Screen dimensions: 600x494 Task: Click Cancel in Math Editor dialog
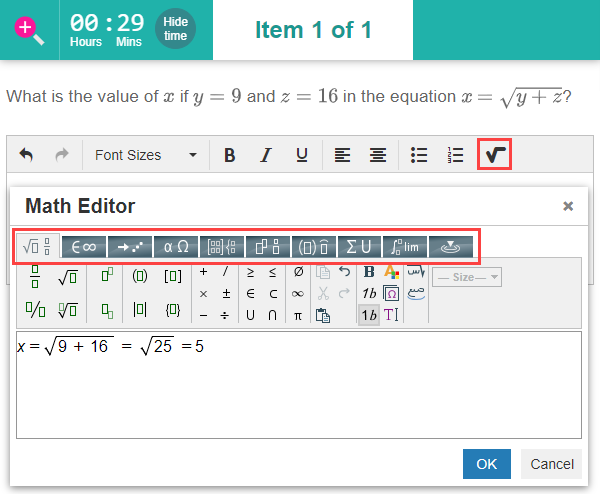[x=551, y=464]
